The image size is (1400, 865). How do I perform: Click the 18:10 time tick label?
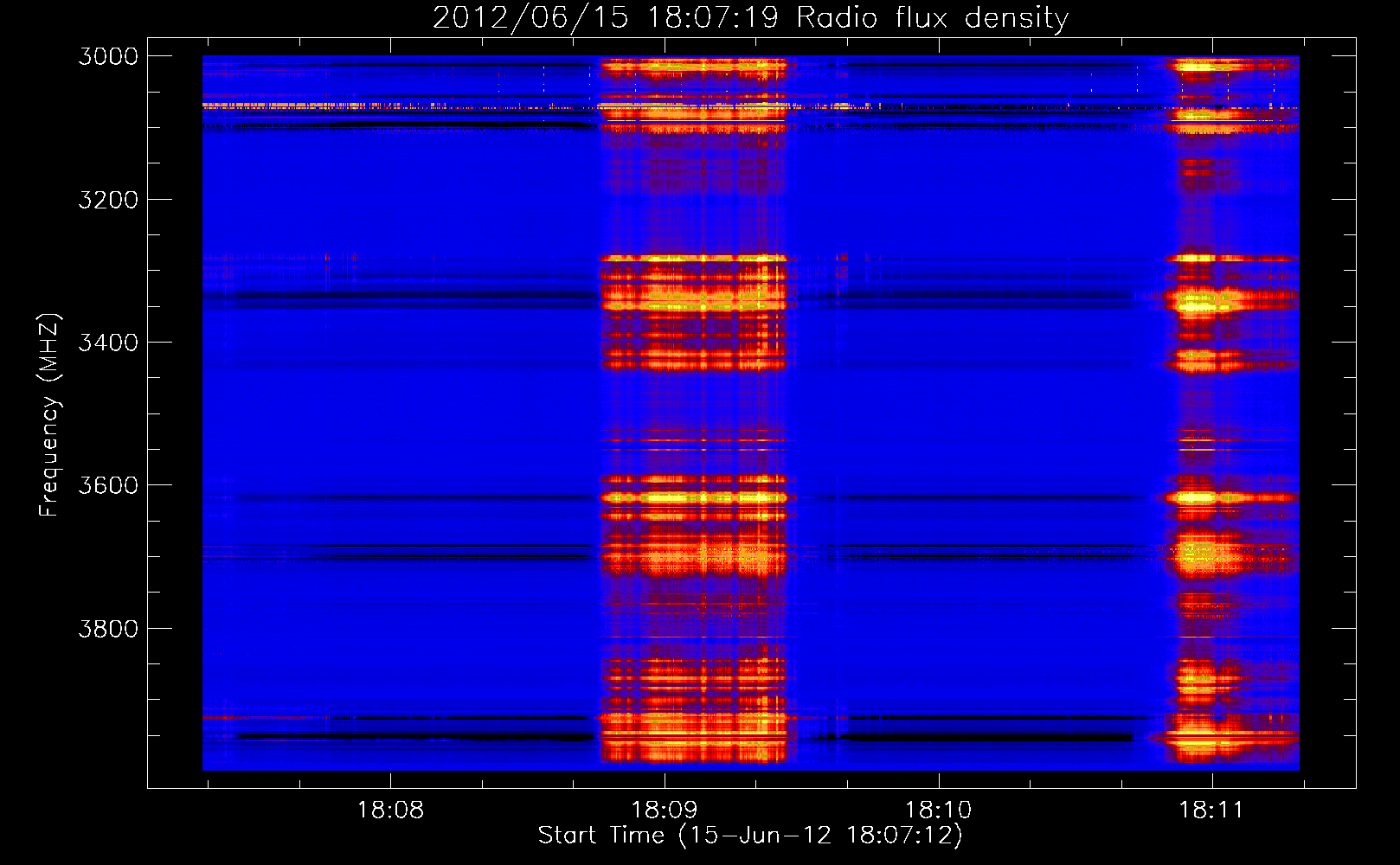point(938,811)
